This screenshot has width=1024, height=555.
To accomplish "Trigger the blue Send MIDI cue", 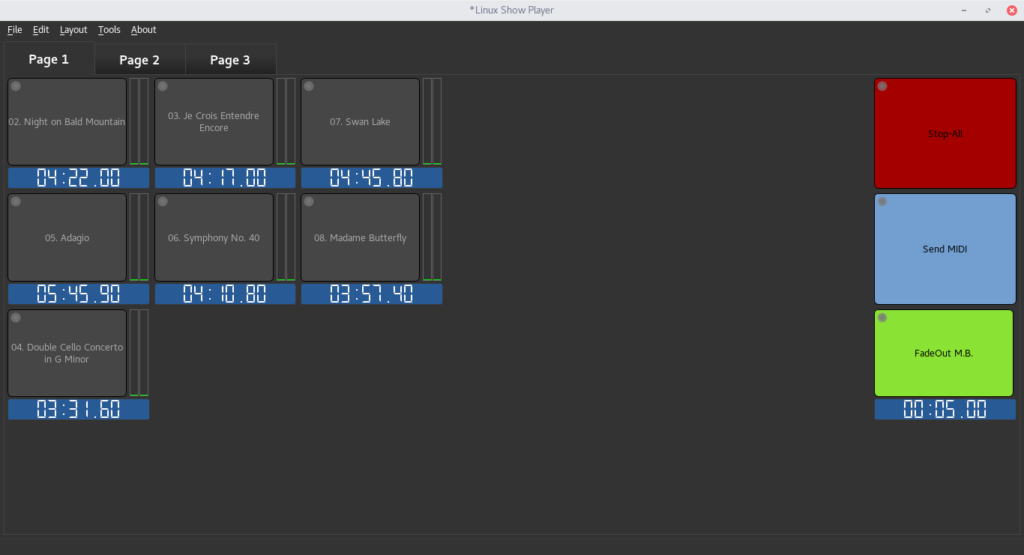I will point(944,249).
